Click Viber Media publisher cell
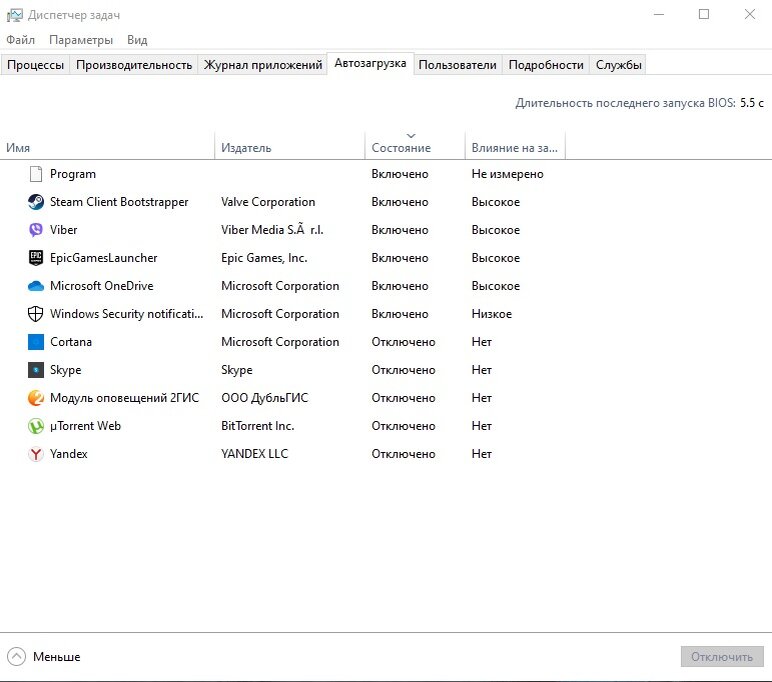Viewport: 772px width, 682px height. tap(272, 230)
